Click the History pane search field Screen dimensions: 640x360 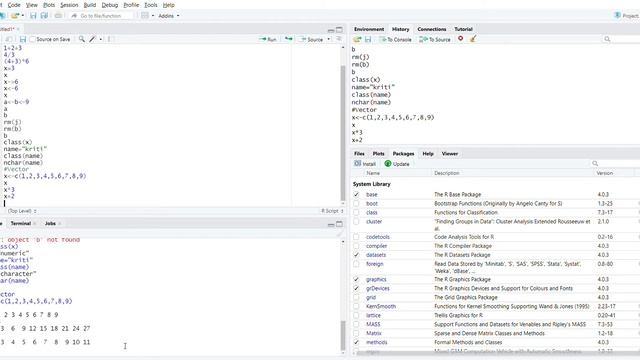click(621, 39)
